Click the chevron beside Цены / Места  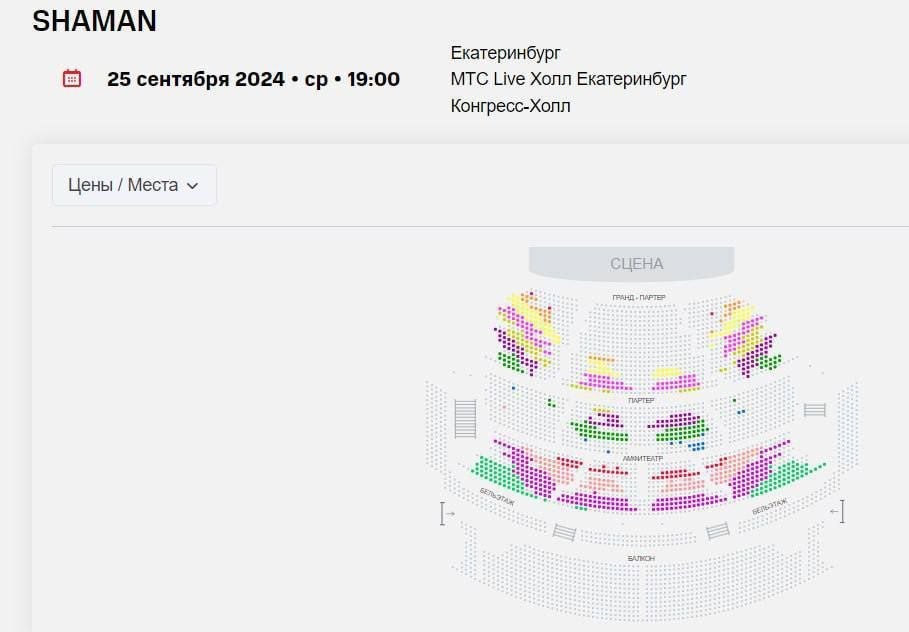[x=192, y=186]
